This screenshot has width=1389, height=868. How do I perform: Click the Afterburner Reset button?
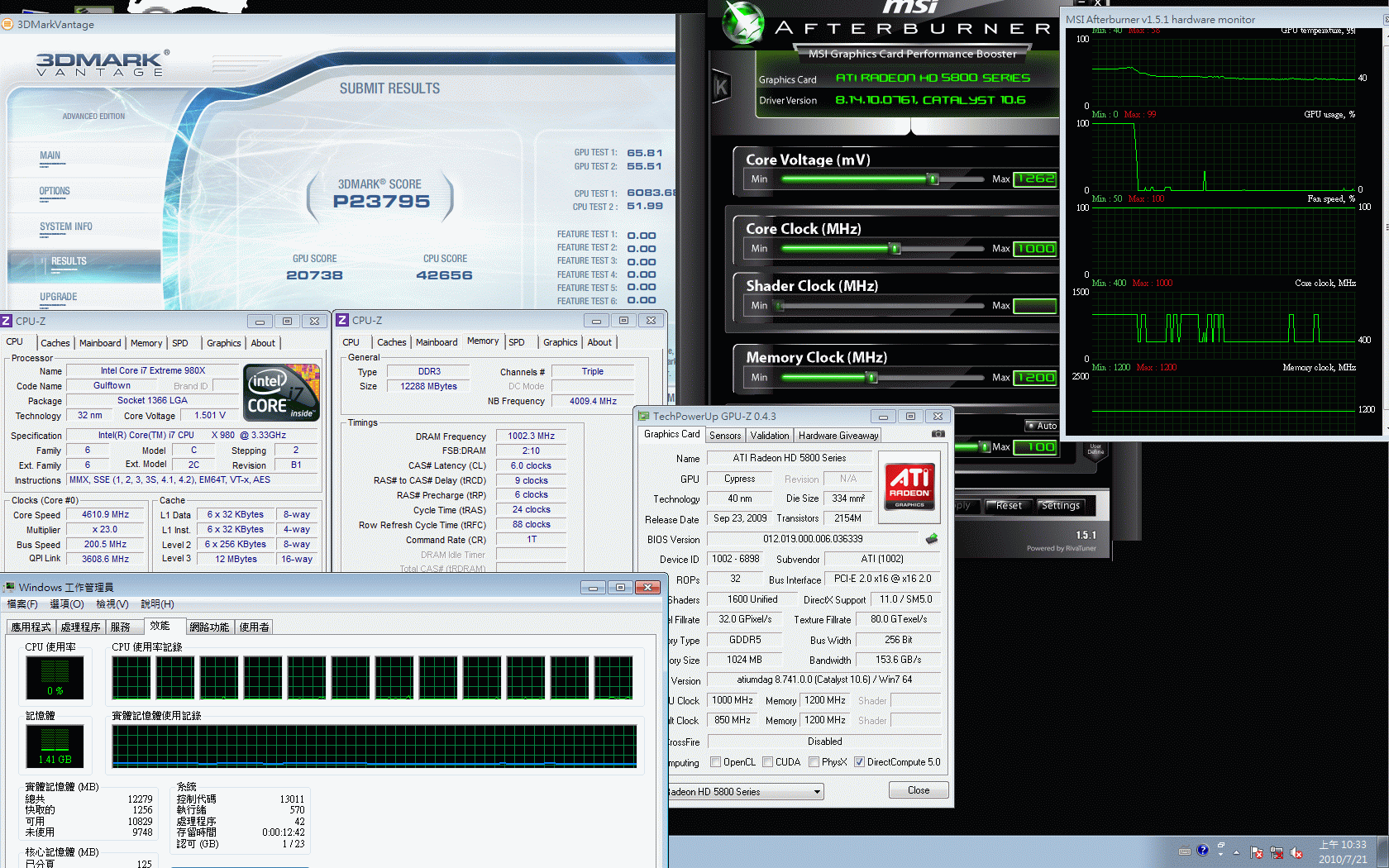tap(1009, 506)
